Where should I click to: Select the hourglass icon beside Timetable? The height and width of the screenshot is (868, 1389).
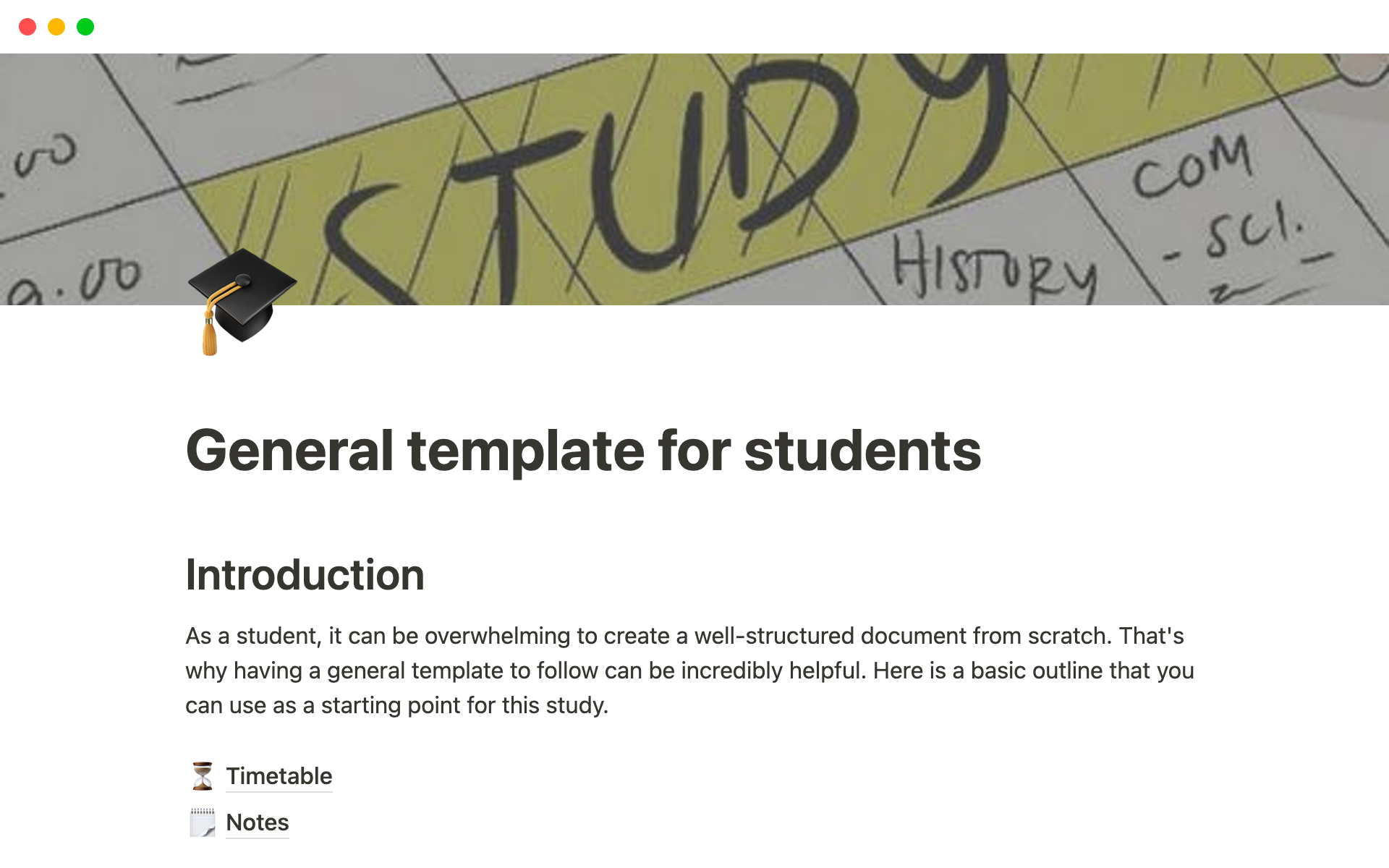[203, 775]
